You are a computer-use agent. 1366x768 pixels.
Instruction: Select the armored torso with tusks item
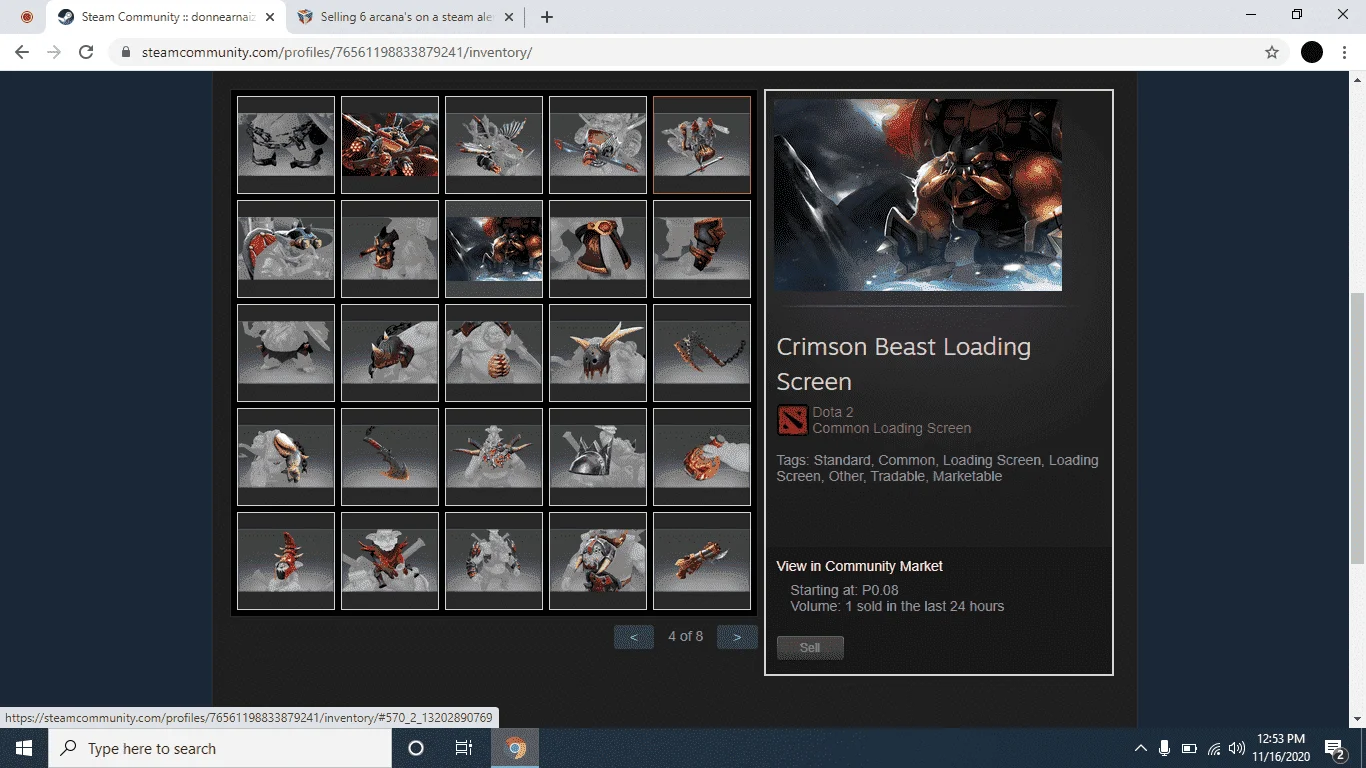click(598, 561)
